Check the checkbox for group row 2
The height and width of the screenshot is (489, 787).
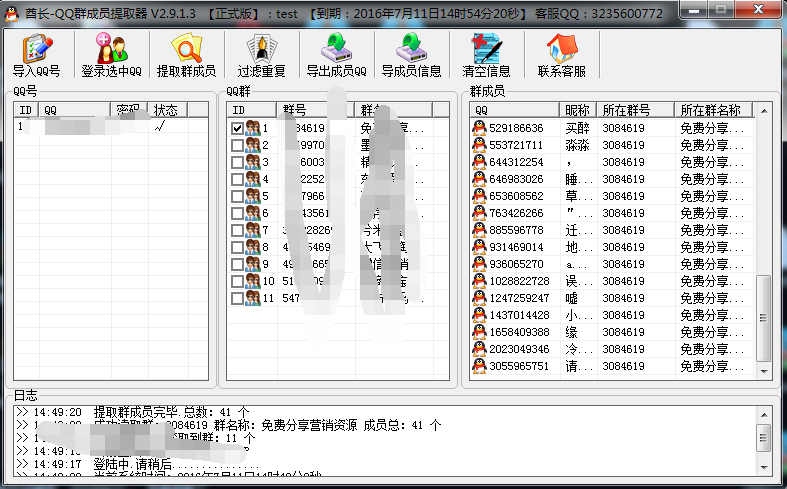click(237, 146)
